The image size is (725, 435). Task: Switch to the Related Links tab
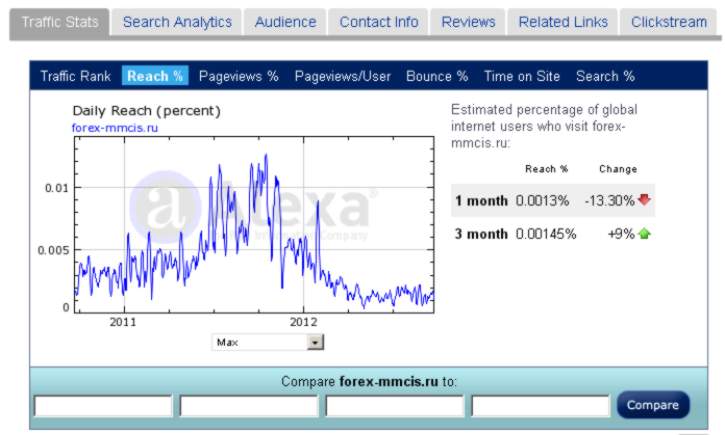(x=563, y=22)
